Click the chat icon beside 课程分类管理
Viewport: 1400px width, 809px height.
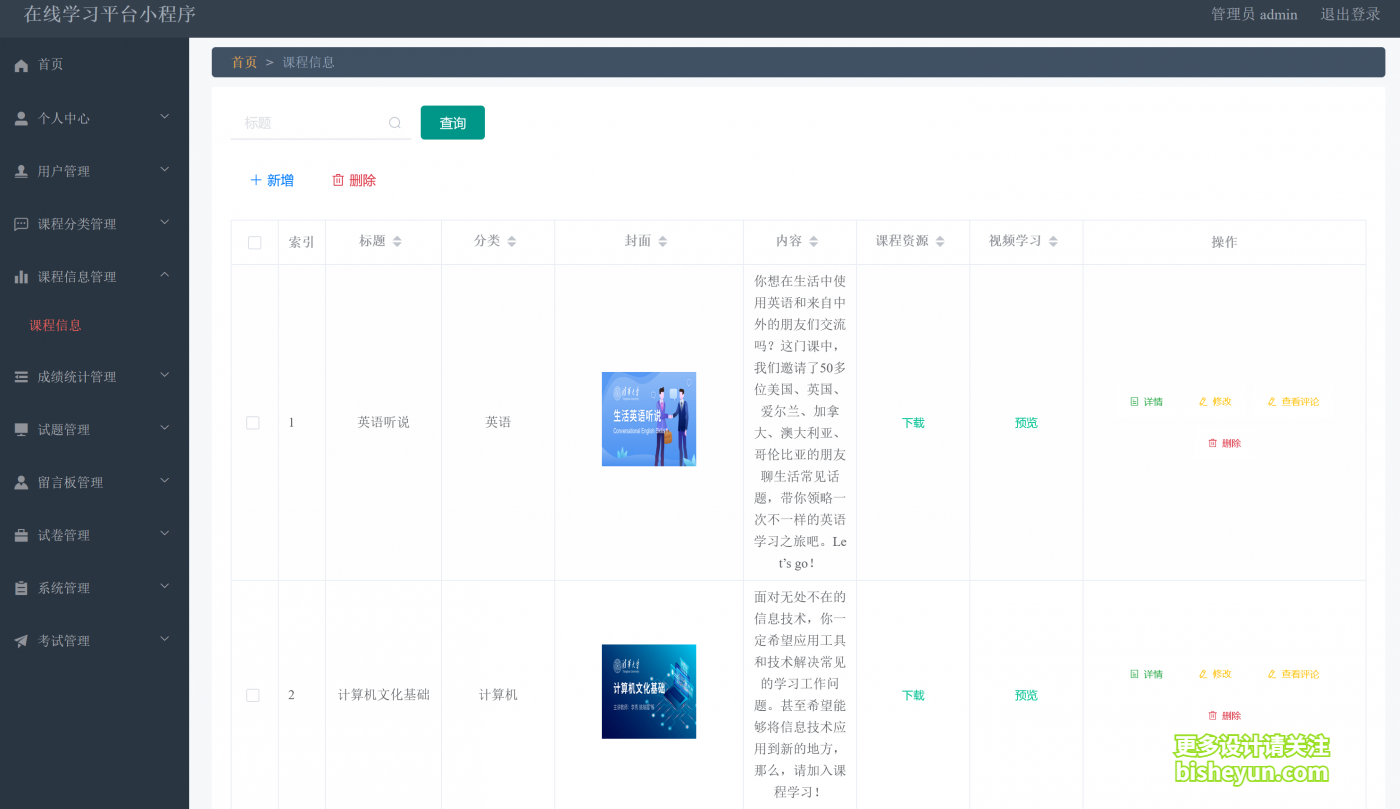pyautogui.click(x=21, y=223)
